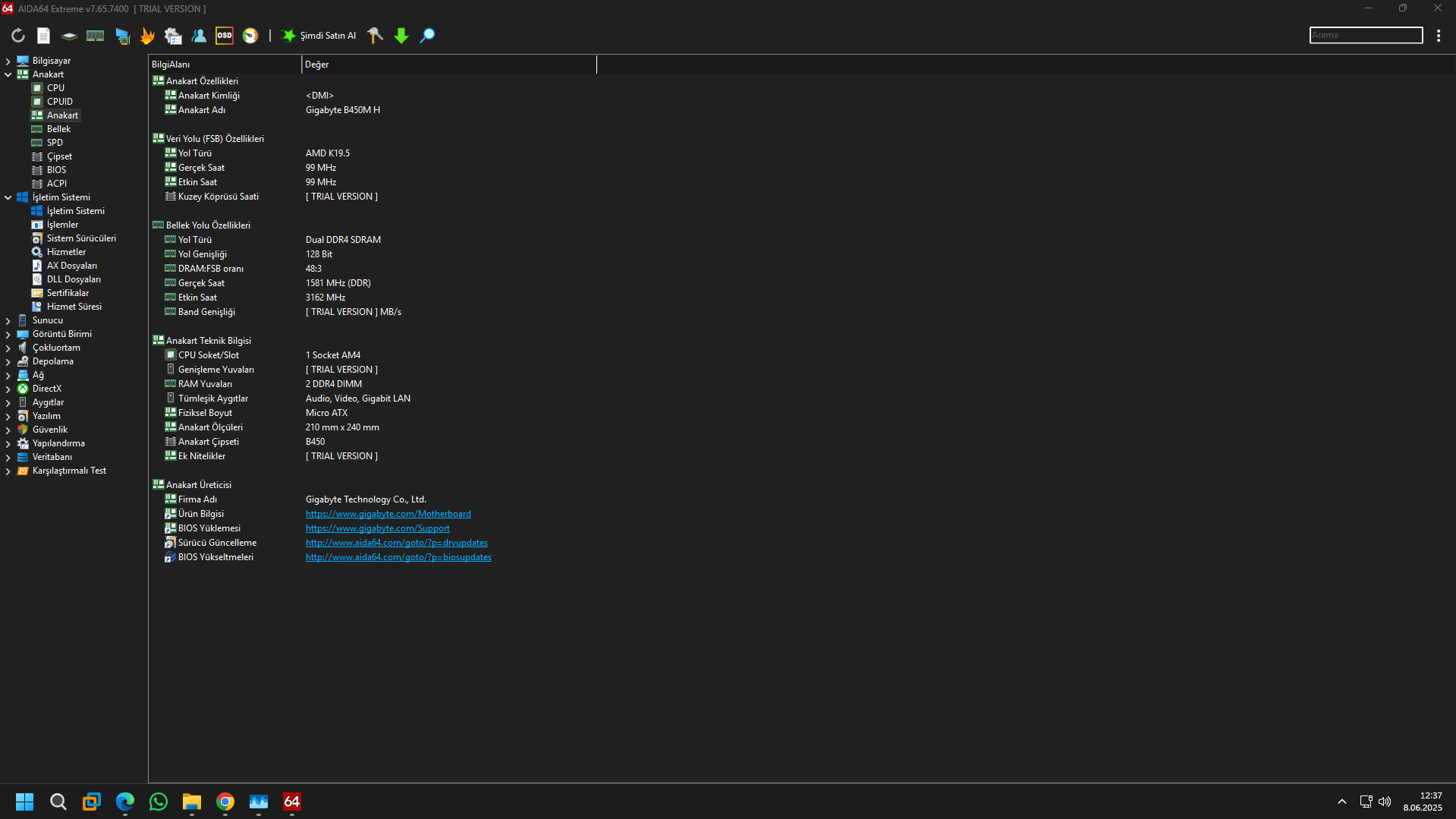Expand the Karşılaştırmalı Test tree node
1456x819 pixels.
coord(8,471)
